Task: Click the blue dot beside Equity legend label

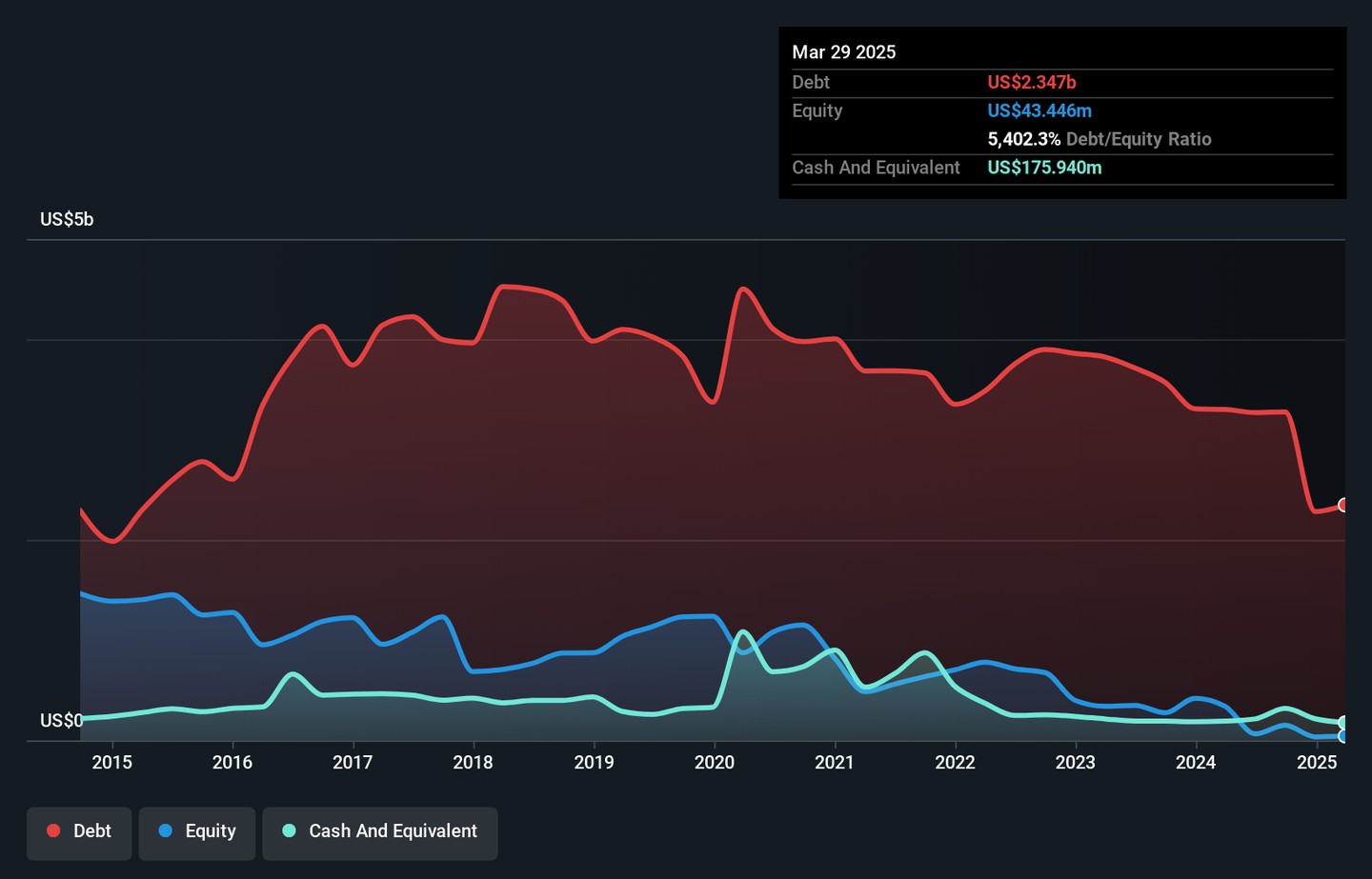Action: pyautogui.click(x=166, y=831)
